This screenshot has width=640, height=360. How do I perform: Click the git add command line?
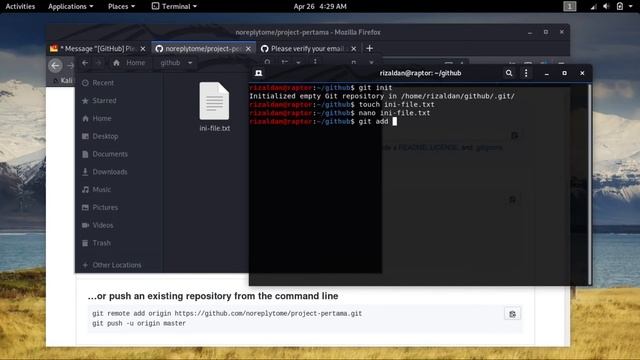click(323, 121)
